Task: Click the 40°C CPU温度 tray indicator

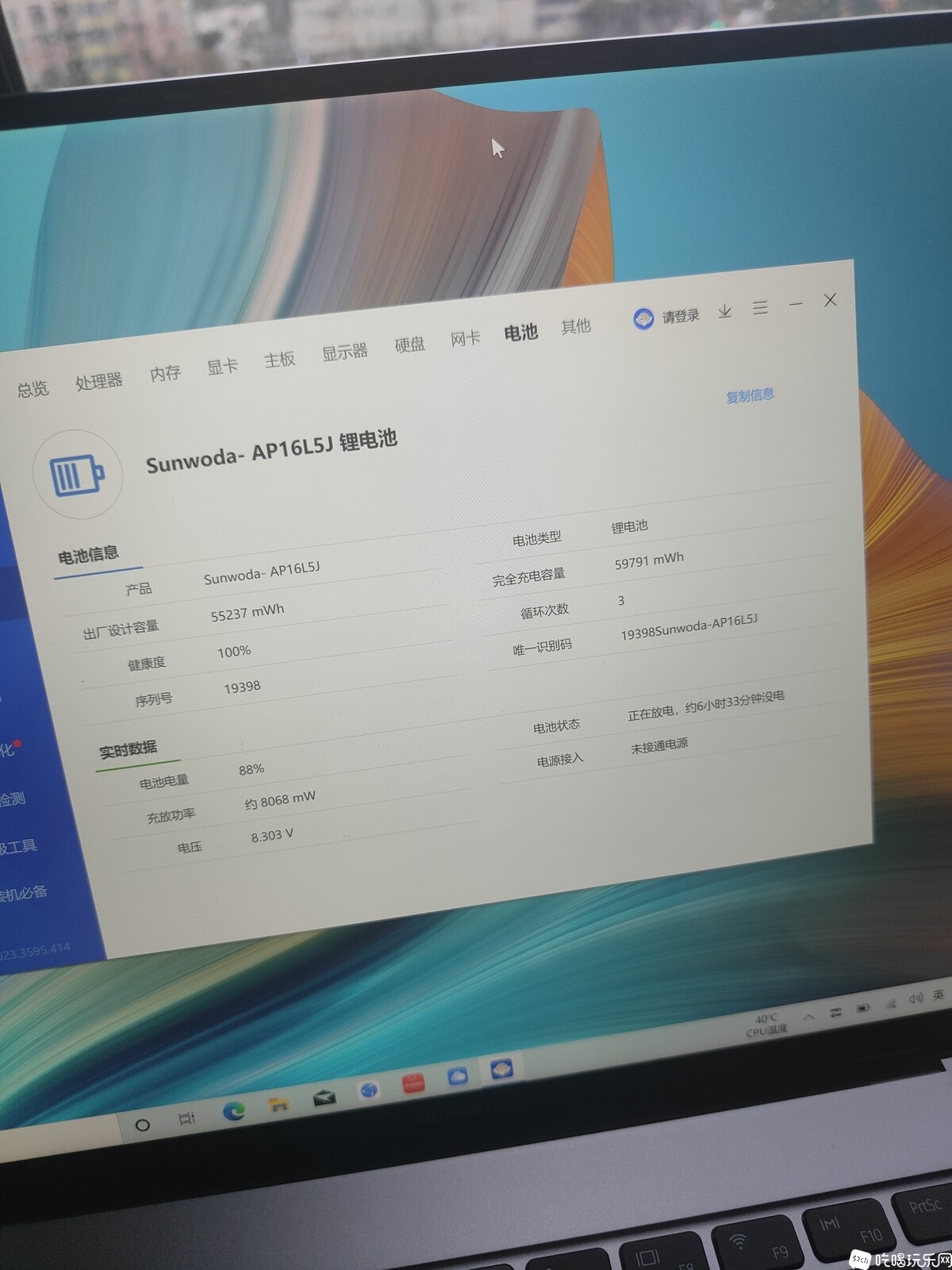Action: [766, 1024]
